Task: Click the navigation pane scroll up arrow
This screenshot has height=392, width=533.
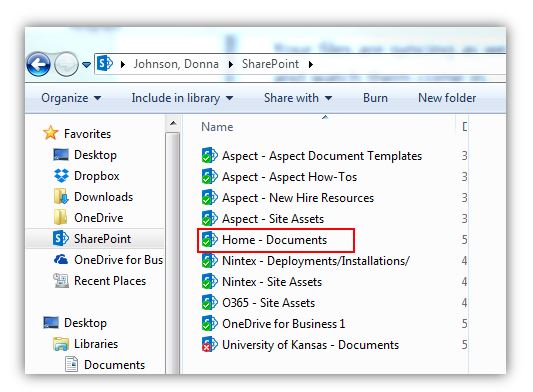Action: (173, 123)
